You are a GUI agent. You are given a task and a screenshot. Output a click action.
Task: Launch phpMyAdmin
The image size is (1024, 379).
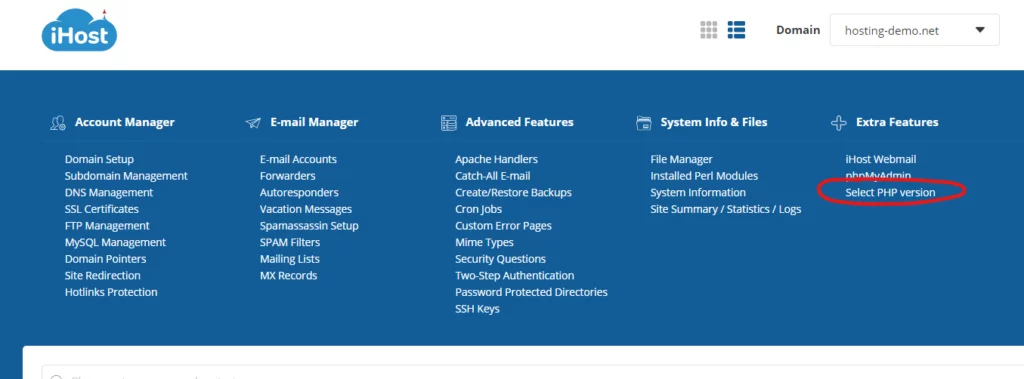878,176
